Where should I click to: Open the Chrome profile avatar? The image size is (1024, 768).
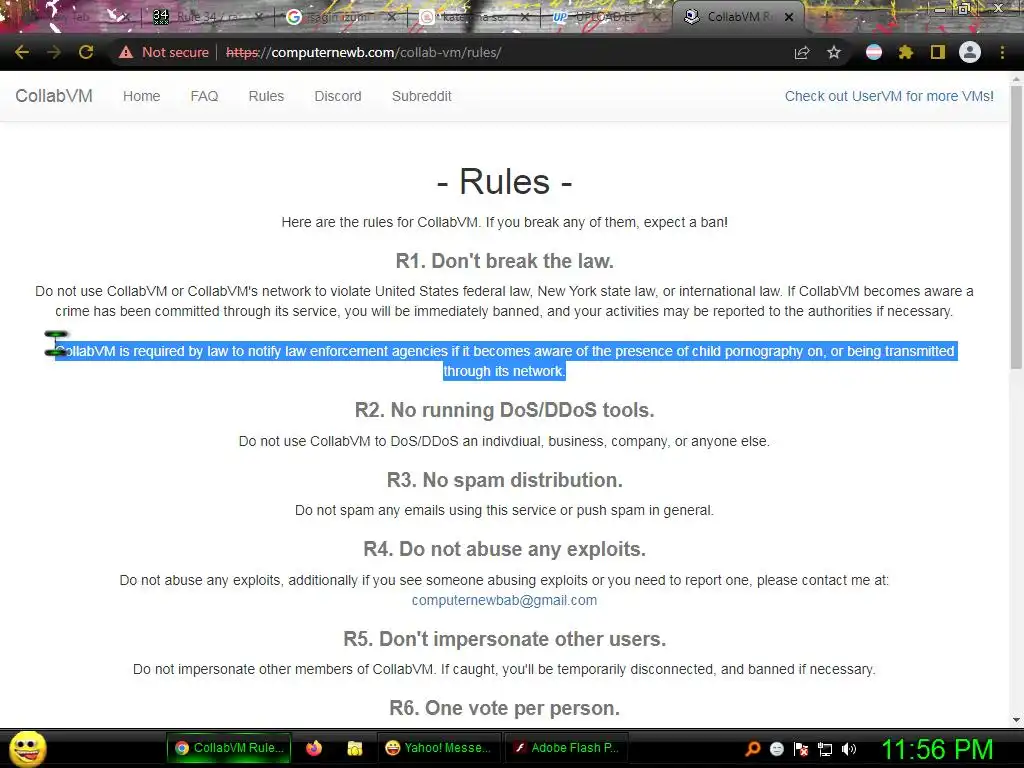[x=970, y=52]
